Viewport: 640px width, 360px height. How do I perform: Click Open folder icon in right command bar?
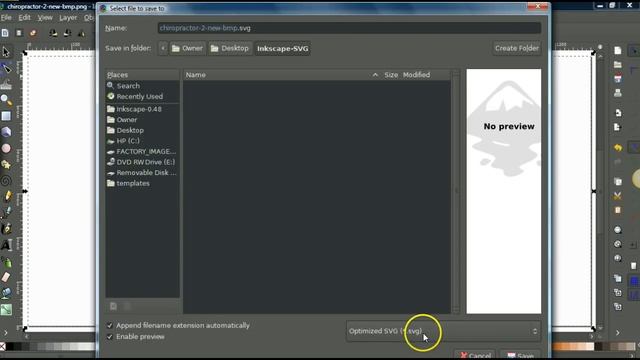tap(618, 64)
